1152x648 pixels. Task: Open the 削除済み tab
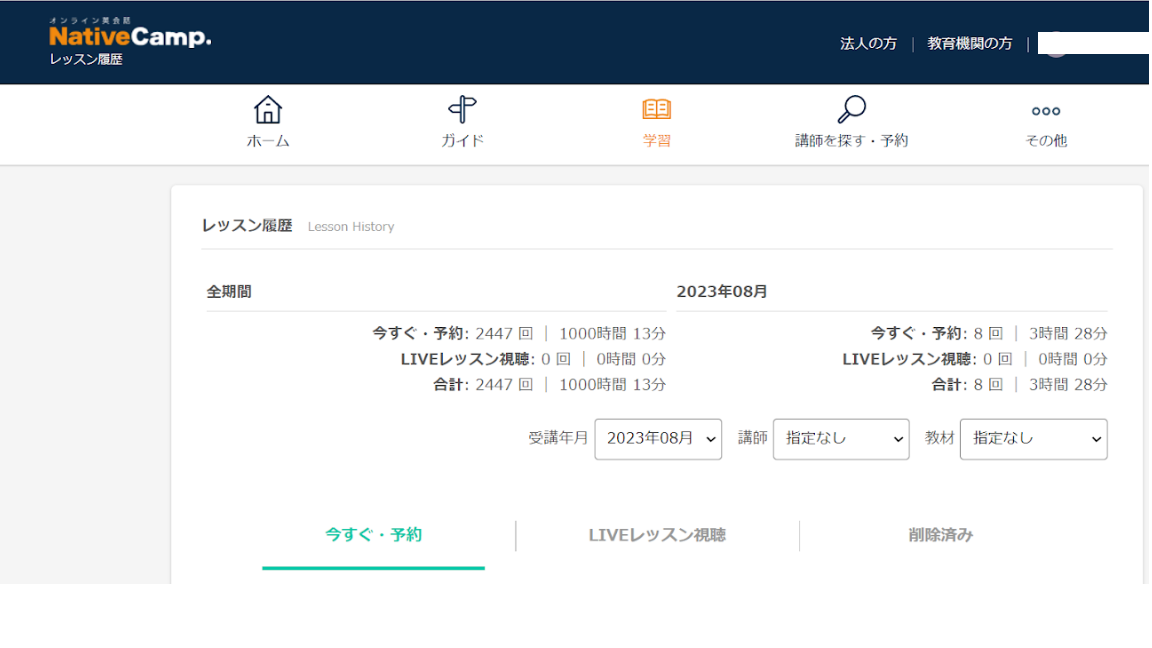pyautogui.click(x=940, y=535)
